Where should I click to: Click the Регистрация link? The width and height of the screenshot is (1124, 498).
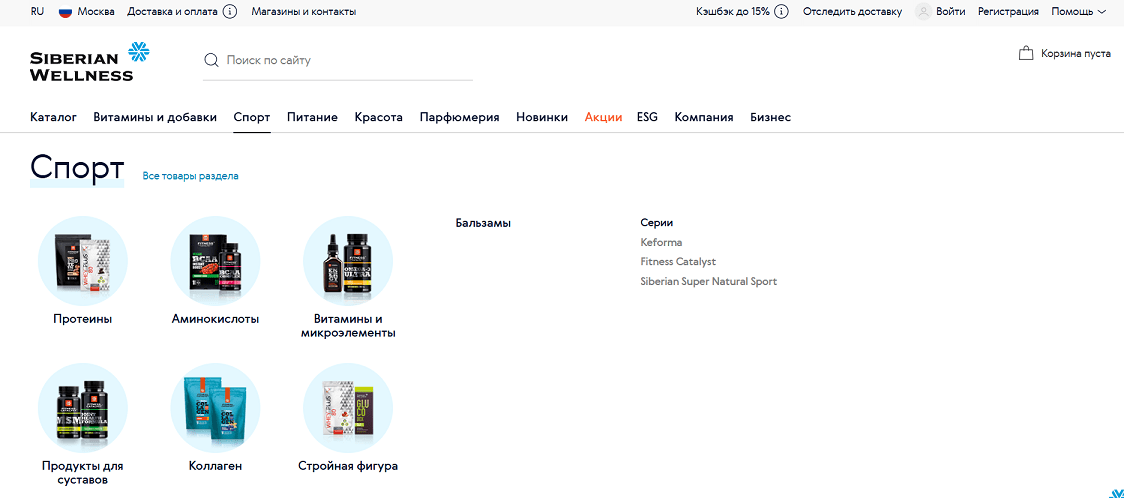(x=1009, y=11)
